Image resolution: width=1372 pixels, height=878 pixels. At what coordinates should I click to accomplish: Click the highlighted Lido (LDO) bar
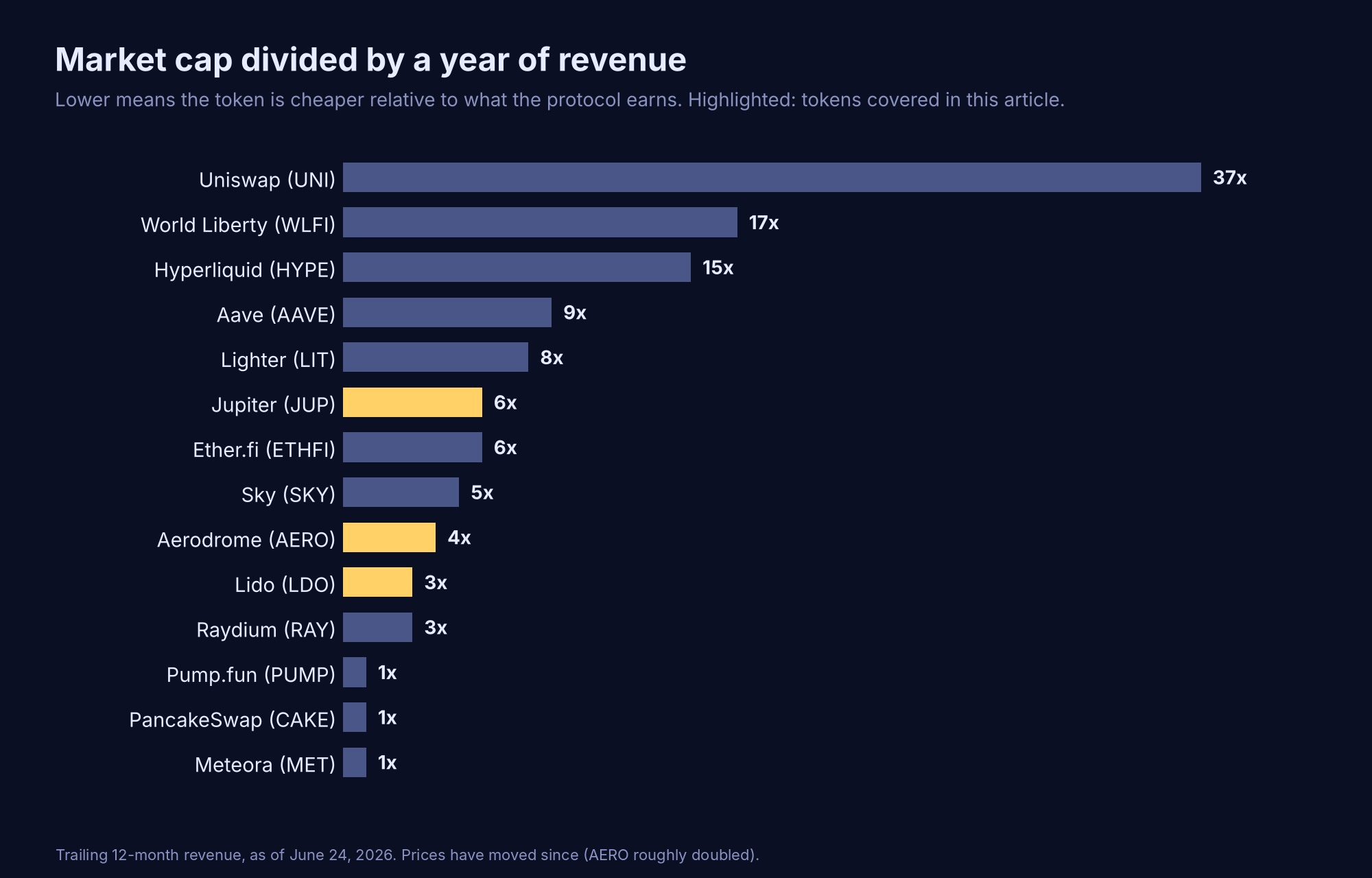tap(377, 582)
